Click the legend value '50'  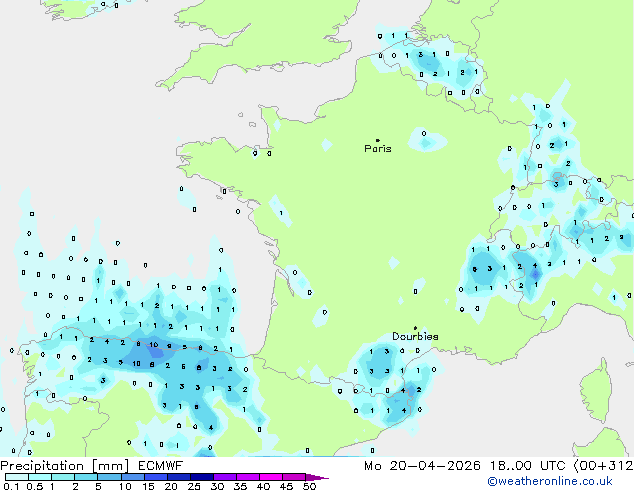pyautogui.click(x=309, y=486)
